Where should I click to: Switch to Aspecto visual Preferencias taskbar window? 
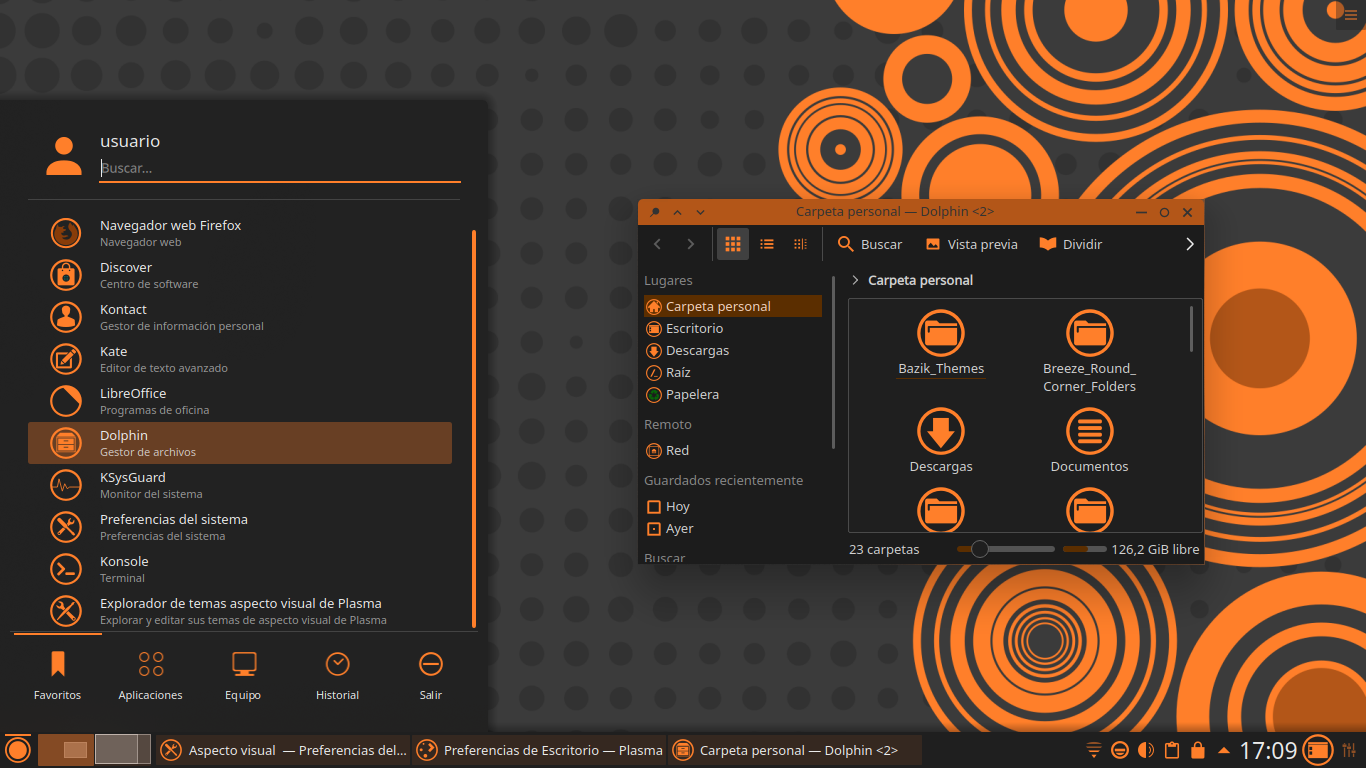(284, 750)
